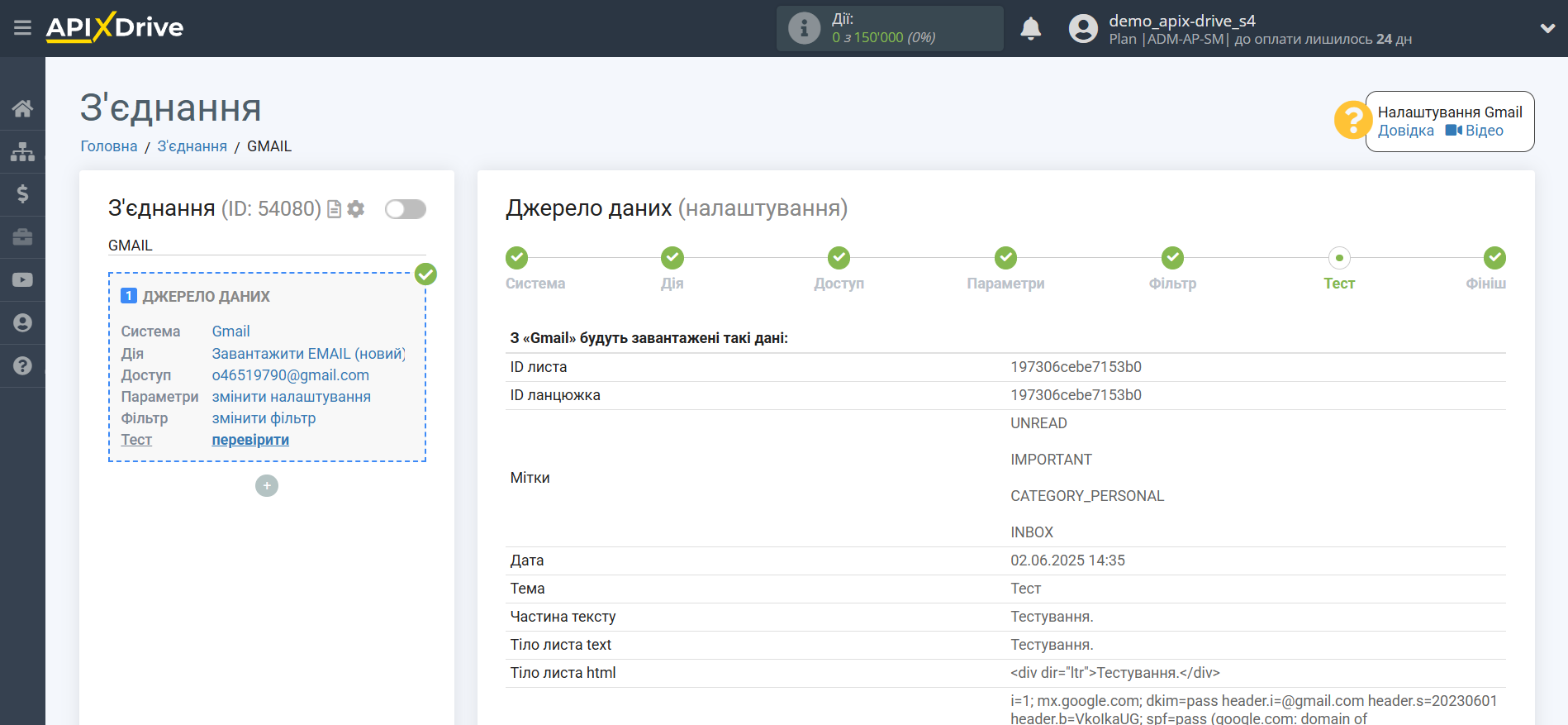1568x725 pixels.
Task: Open connections sitemap sidebar icon
Action: pyautogui.click(x=22, y=151)
